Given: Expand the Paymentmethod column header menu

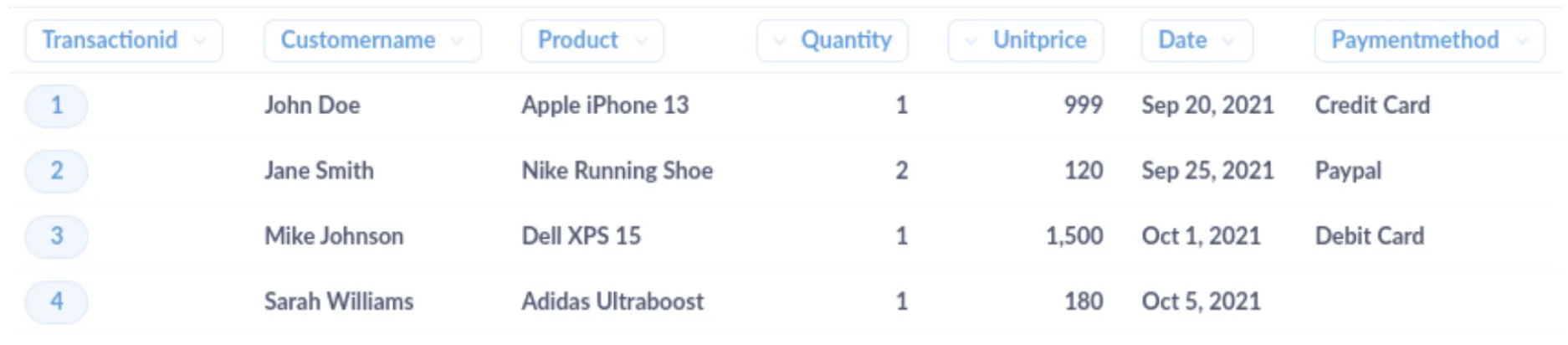Looking at the screenshot, I should (x=1428, y=40).
